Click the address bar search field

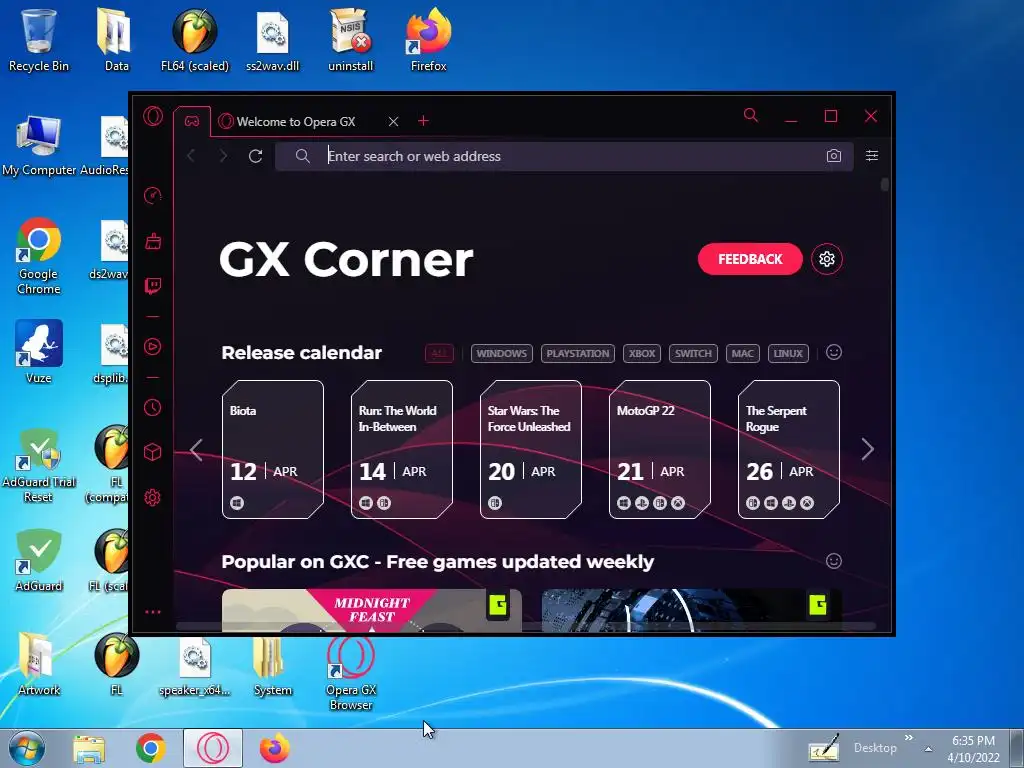pyautogui.click(x=564, y=156)
